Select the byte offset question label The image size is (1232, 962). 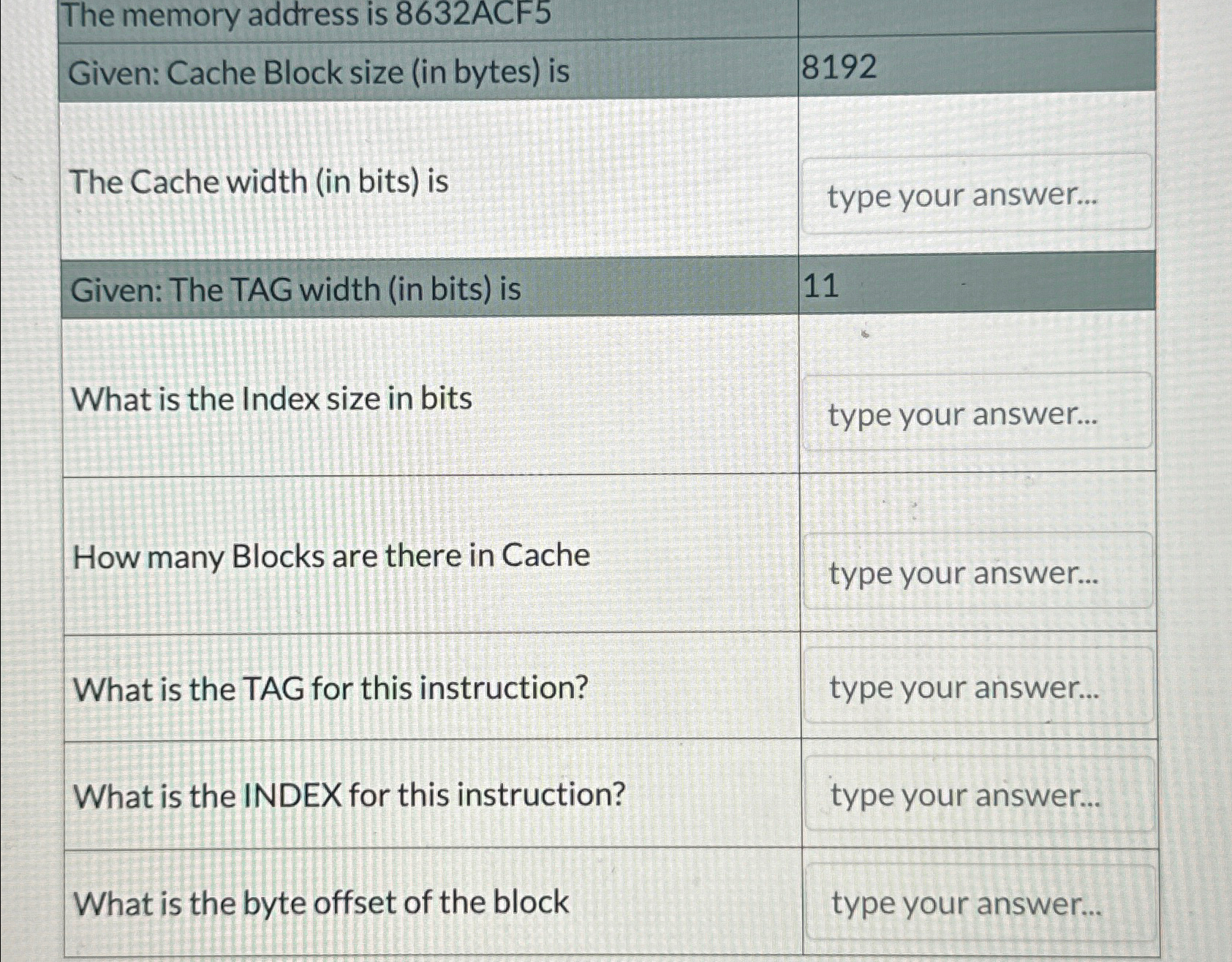point(320,904)
